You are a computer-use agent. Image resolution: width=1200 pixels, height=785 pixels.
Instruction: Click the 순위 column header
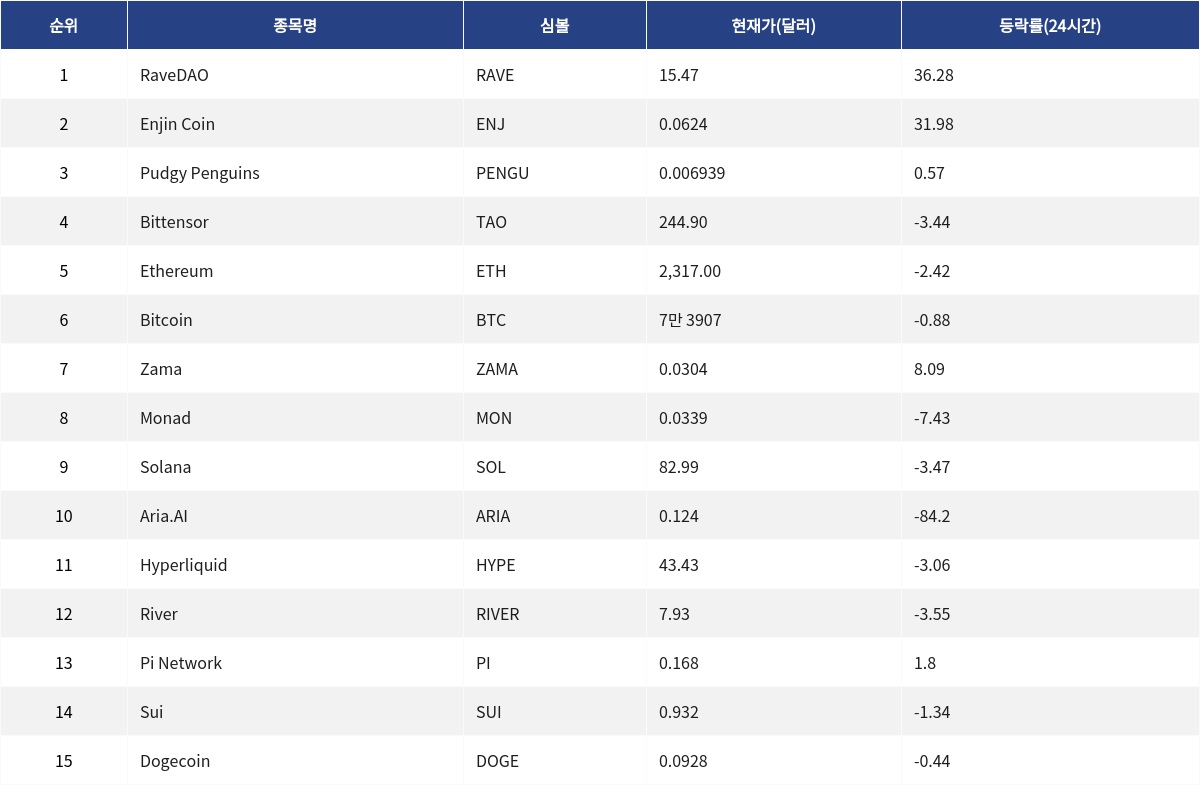(63, 26)
